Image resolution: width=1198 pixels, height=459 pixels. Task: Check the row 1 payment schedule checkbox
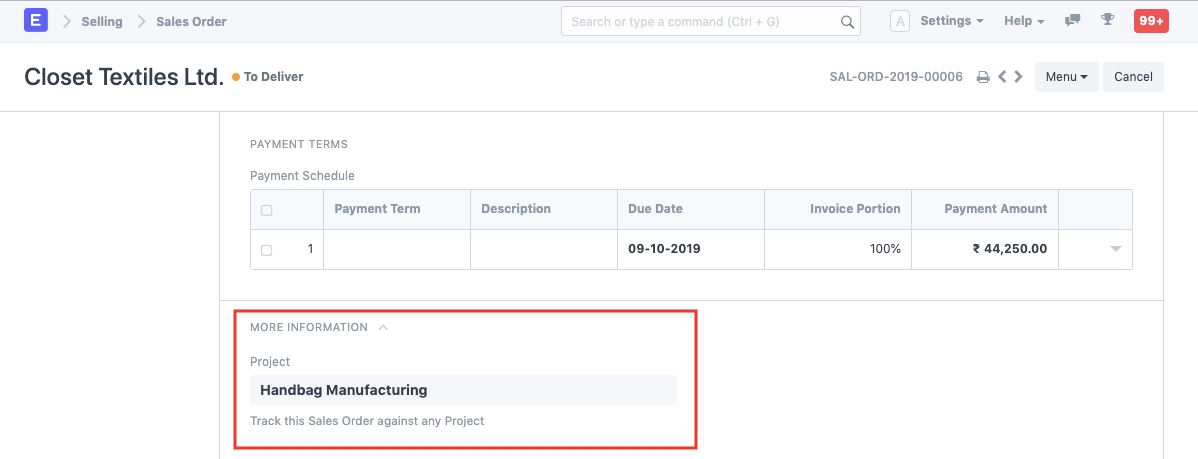click(x=266, y=250)
